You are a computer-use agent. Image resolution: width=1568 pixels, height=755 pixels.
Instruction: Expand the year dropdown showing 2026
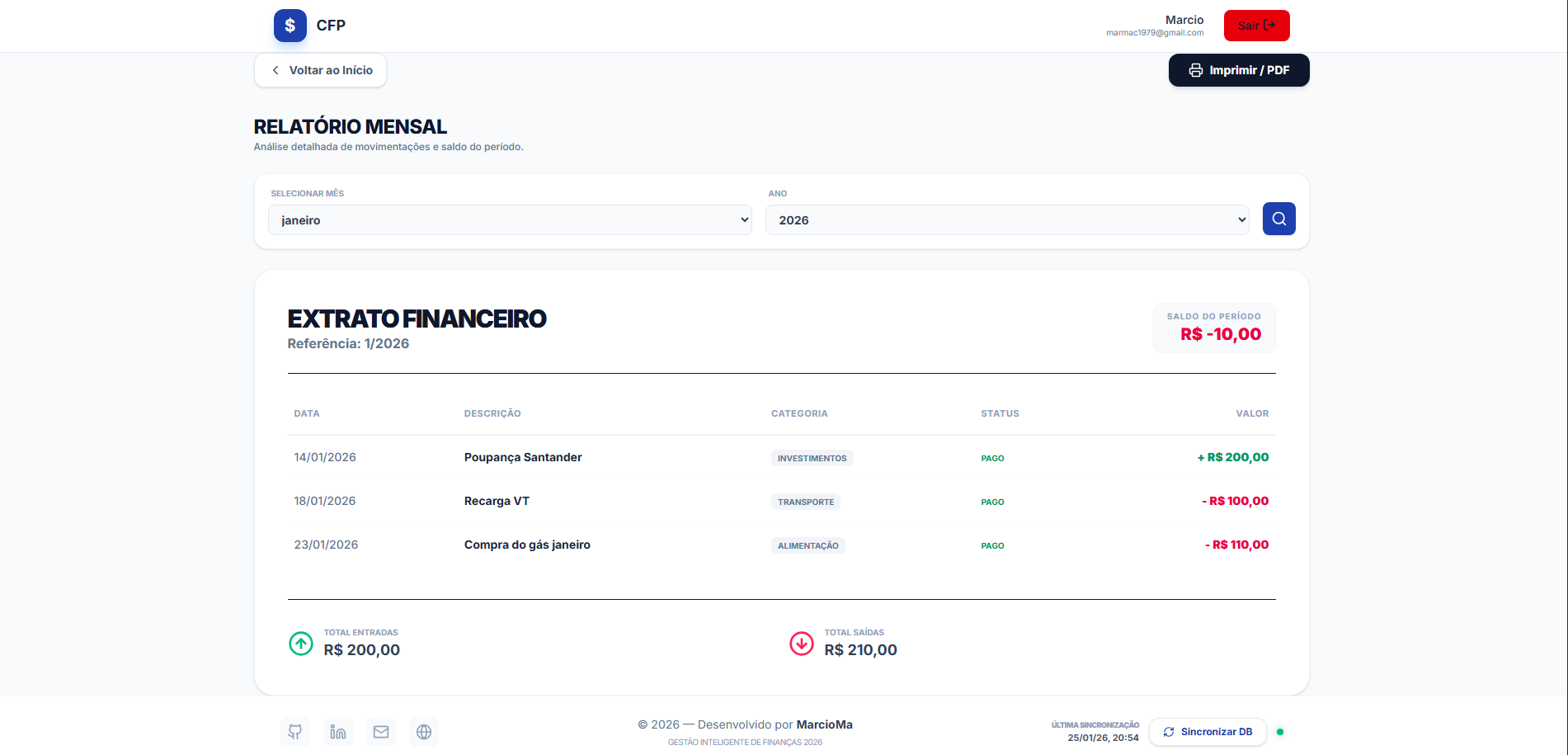(1006, 220)
